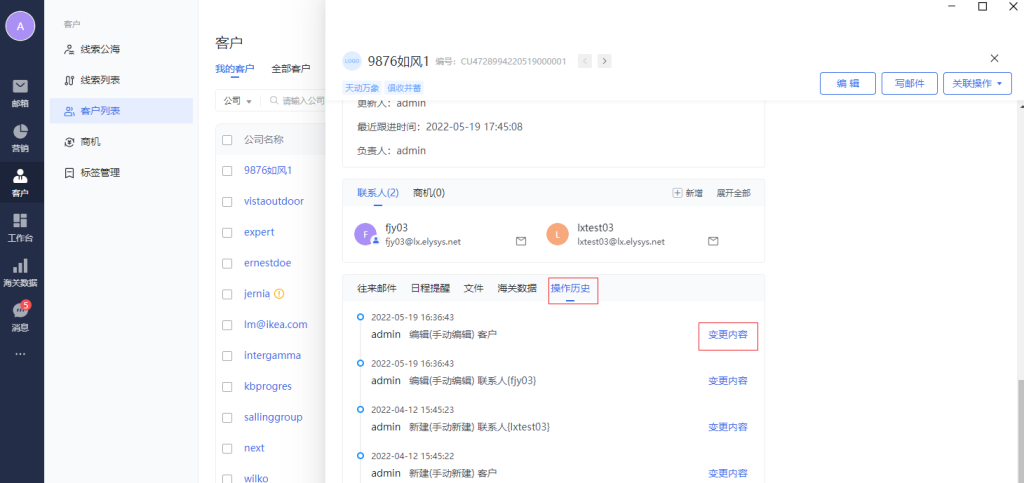Expand the 公司 filter dropdown
Viewport: 1024px width, 483px height.
(237, 101)
